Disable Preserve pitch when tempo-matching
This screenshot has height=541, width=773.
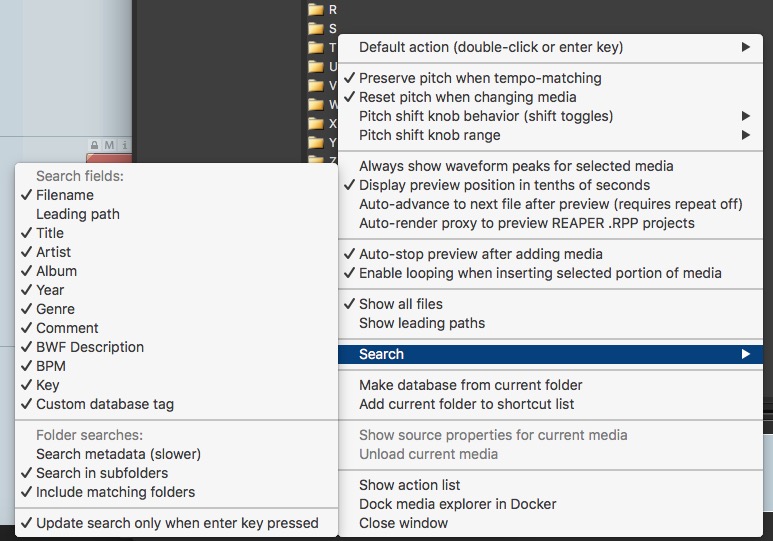tap(480, 78)
